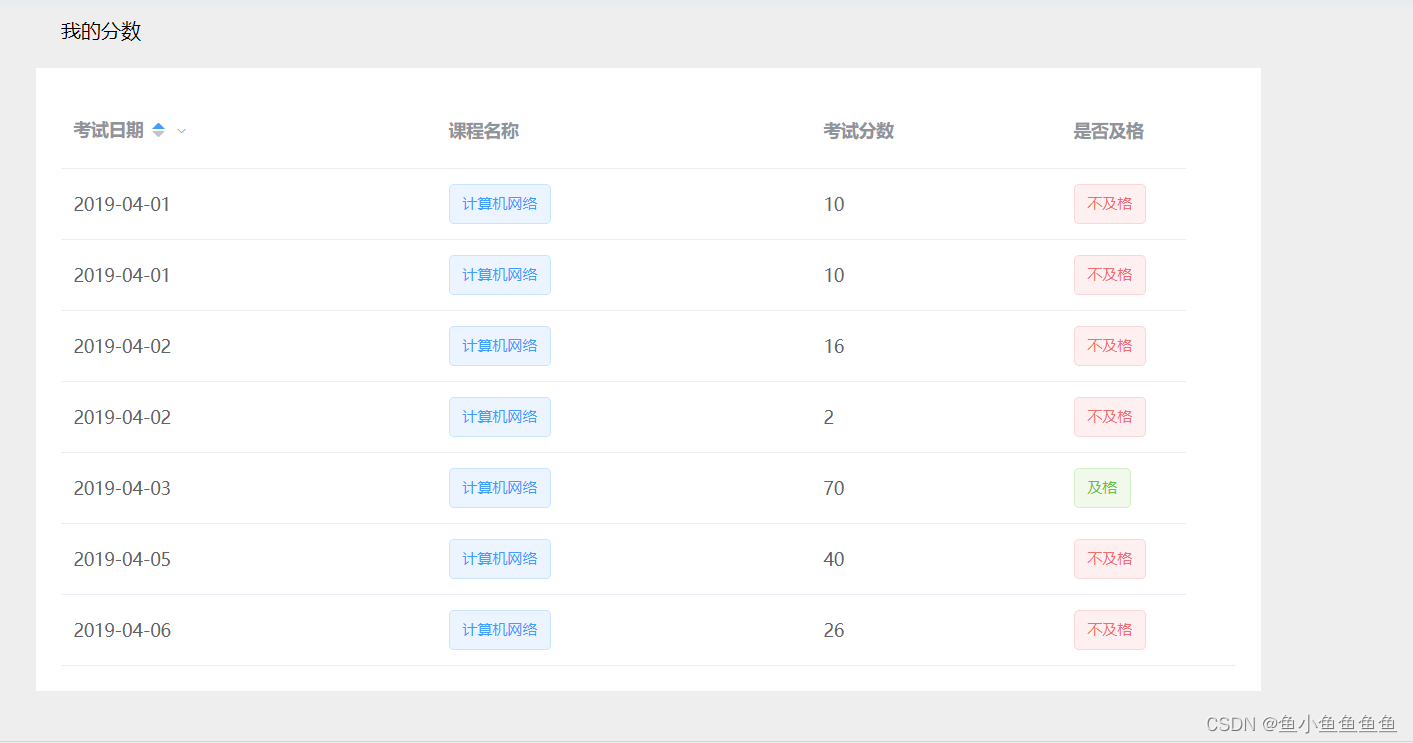
Task: Open the filter dropdown chevron next to 考试日期
Action: (x=181, y=131)
